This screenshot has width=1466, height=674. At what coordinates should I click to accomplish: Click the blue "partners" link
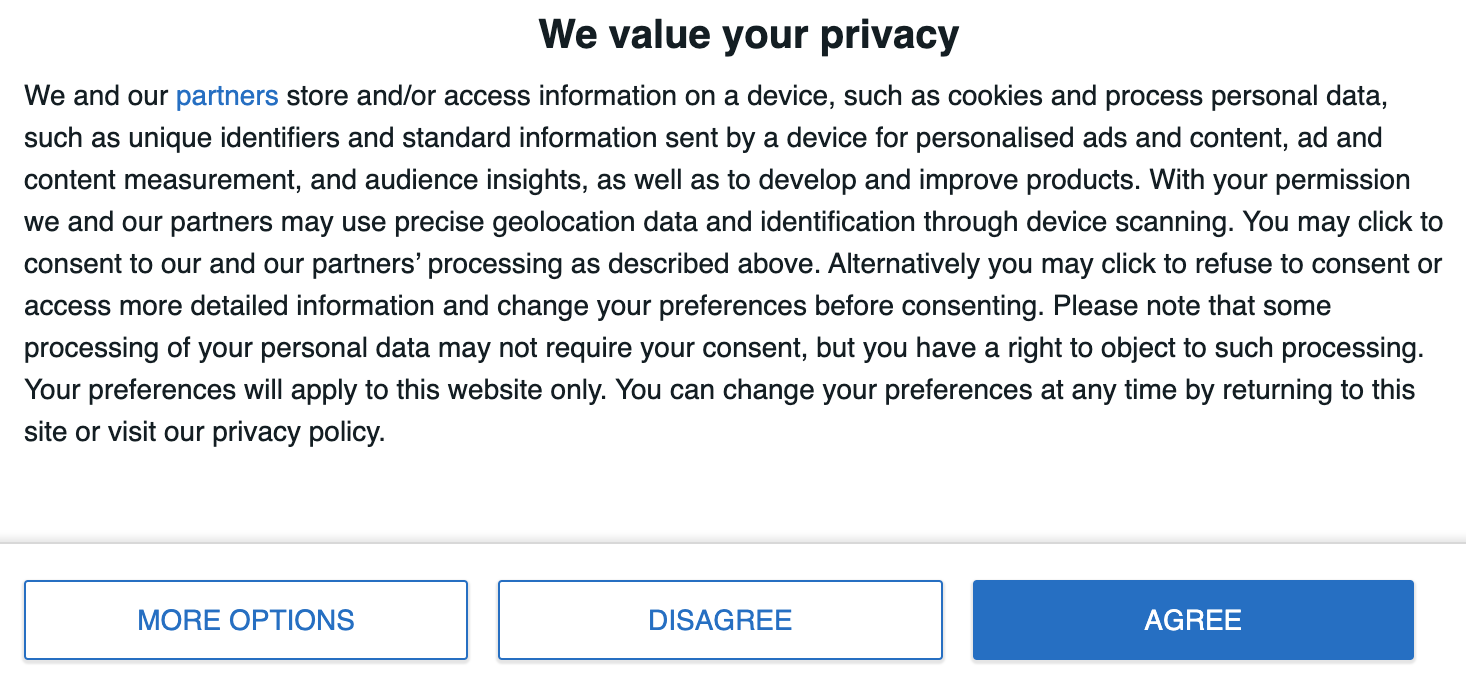pyautogui.click(x=227, y=96)
